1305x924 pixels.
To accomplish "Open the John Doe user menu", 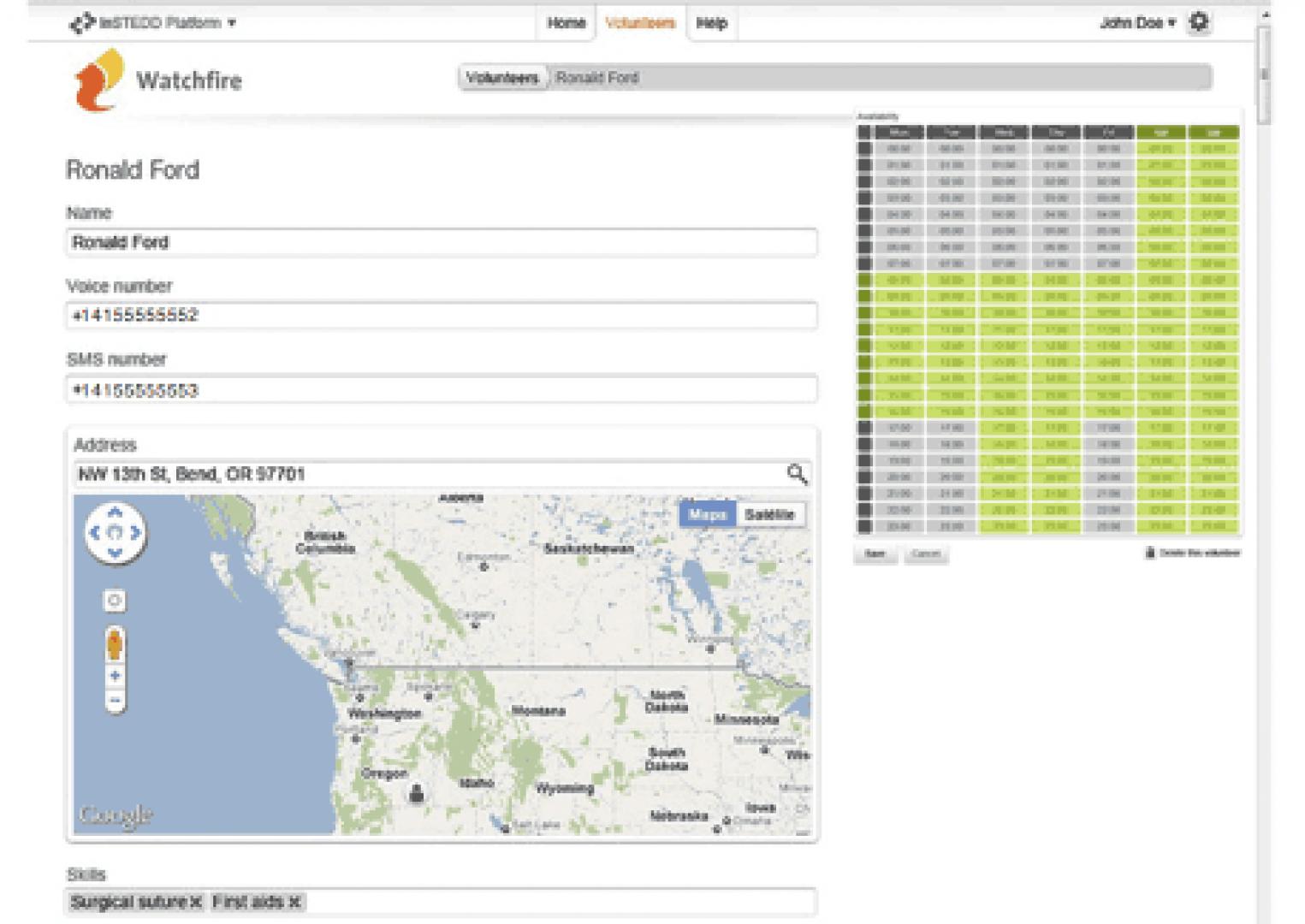I will (1137, 23).
